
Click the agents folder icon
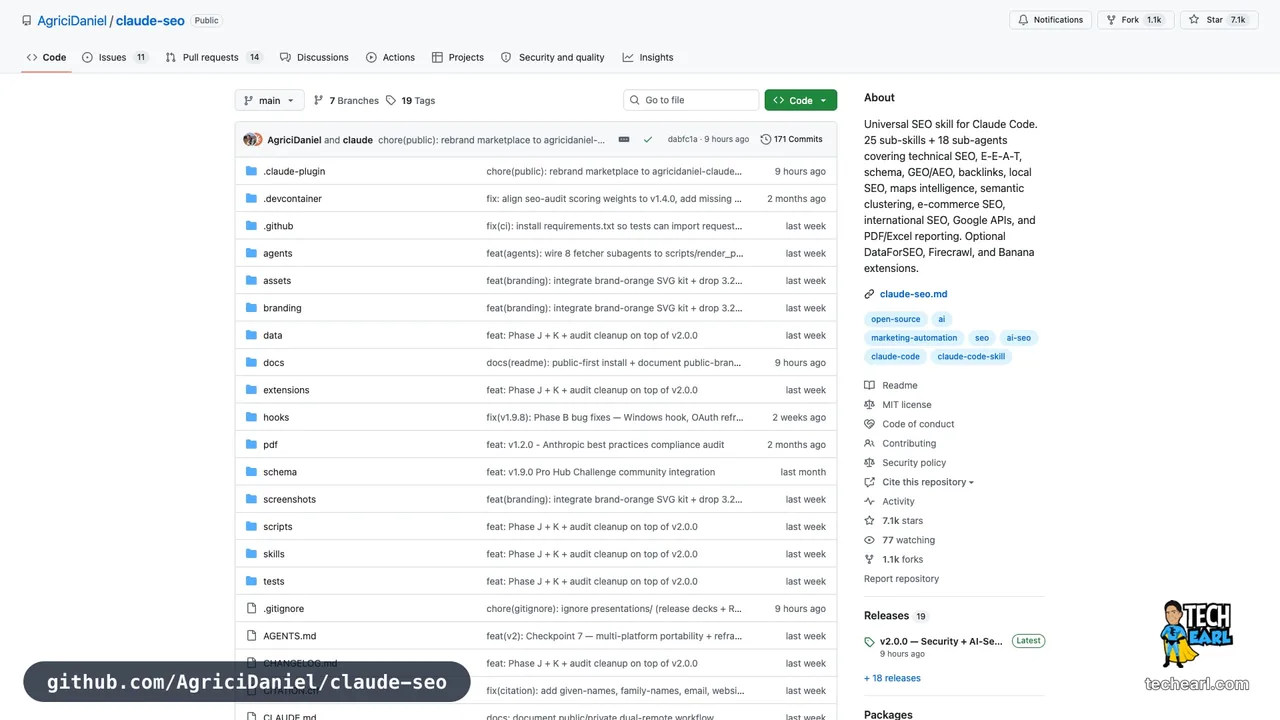click(252, 253)
